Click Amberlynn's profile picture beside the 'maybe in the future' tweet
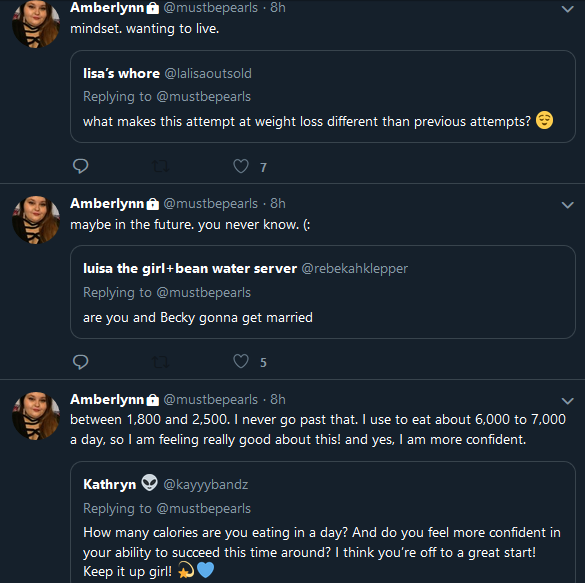The image size is (585, 583). point(36,220)
